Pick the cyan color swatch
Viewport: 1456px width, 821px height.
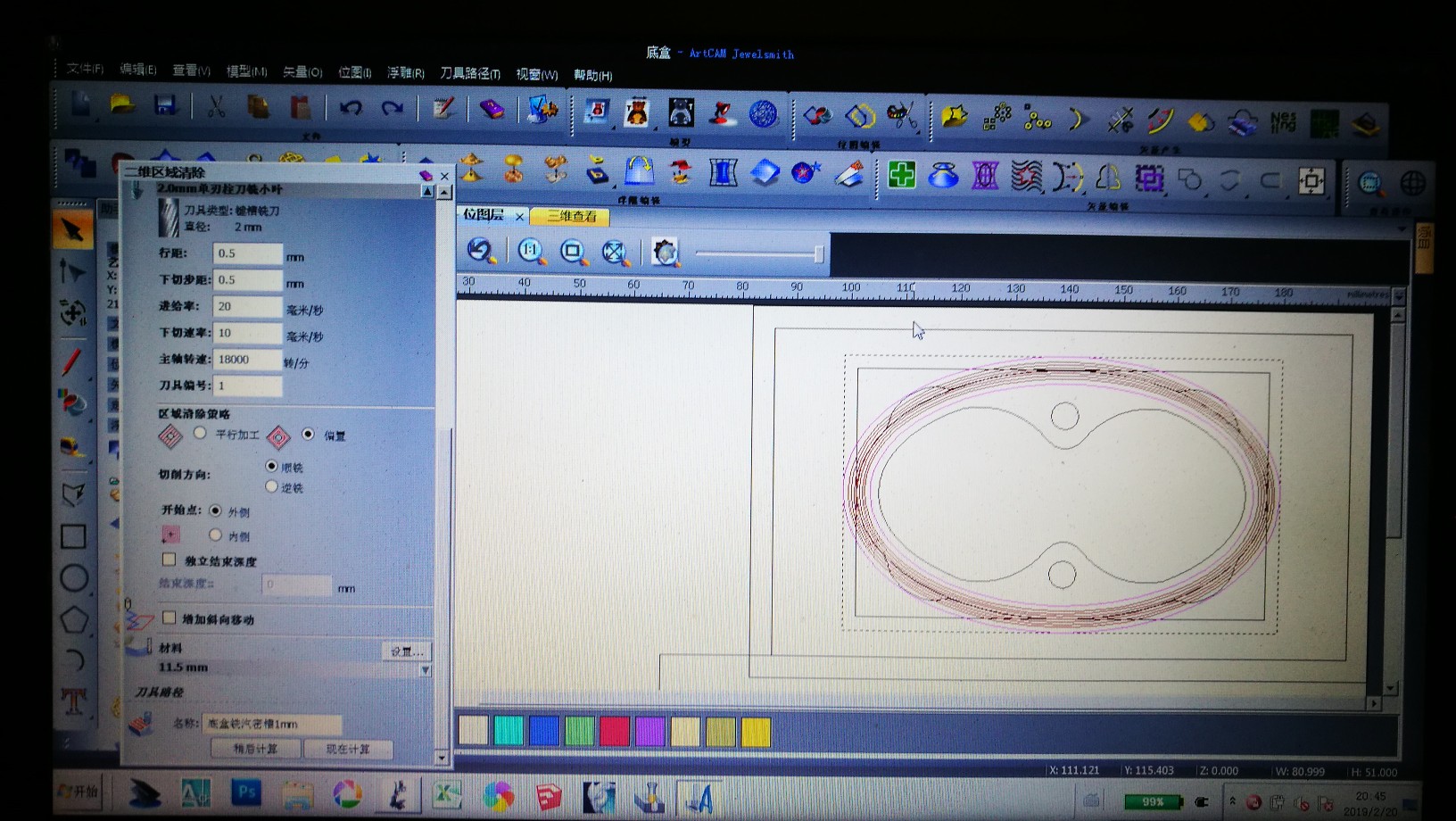[509, 731]
